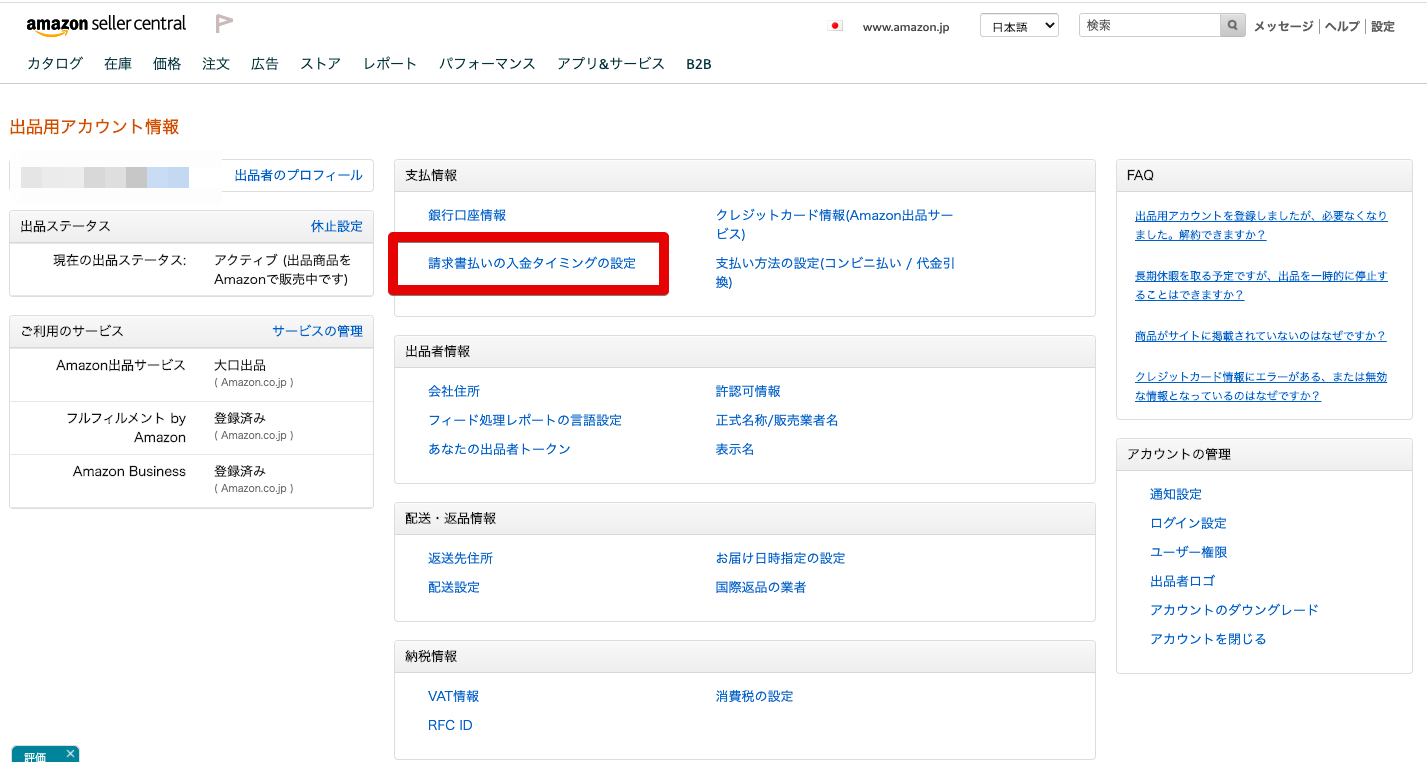Open 配送設定 link
This screenshot has height=762, width=1427.
pyautogui.click(x=454, y=587)
